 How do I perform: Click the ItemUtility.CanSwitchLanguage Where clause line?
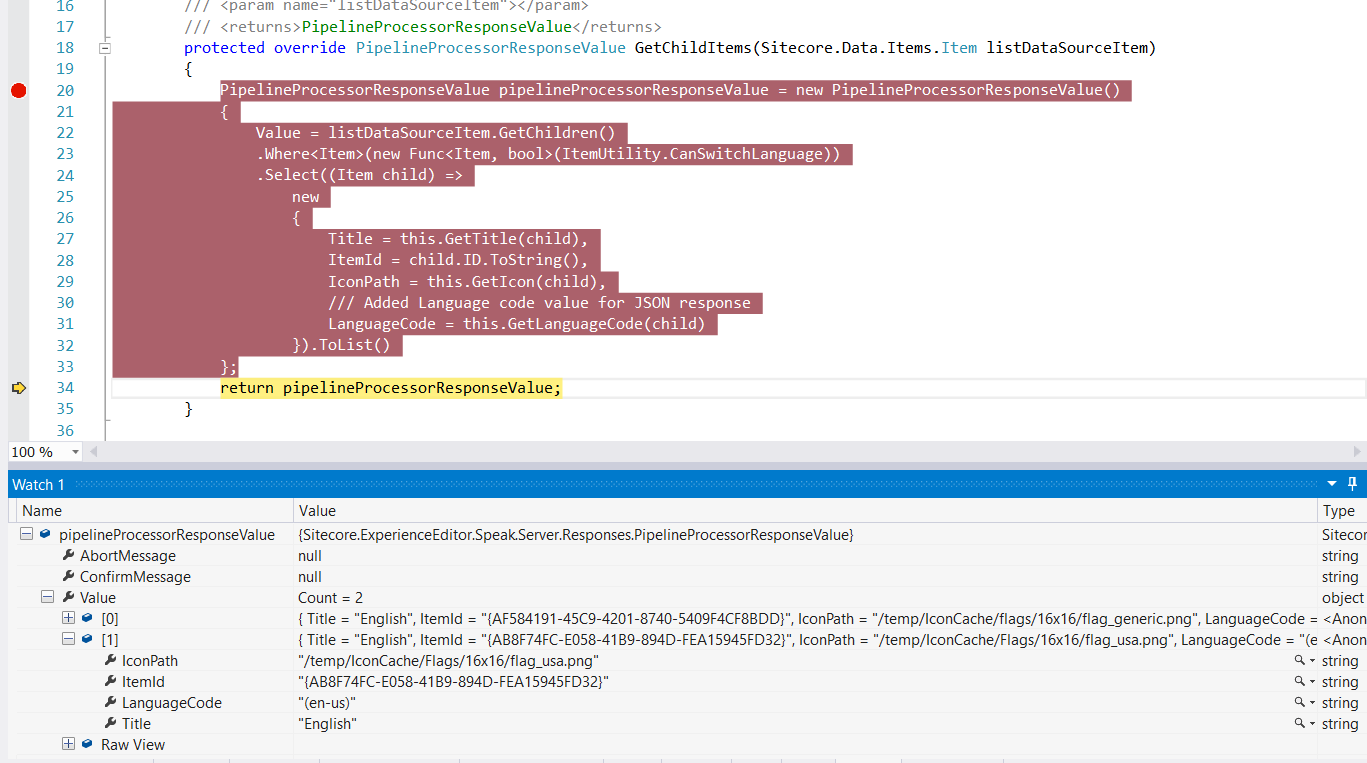551,154
